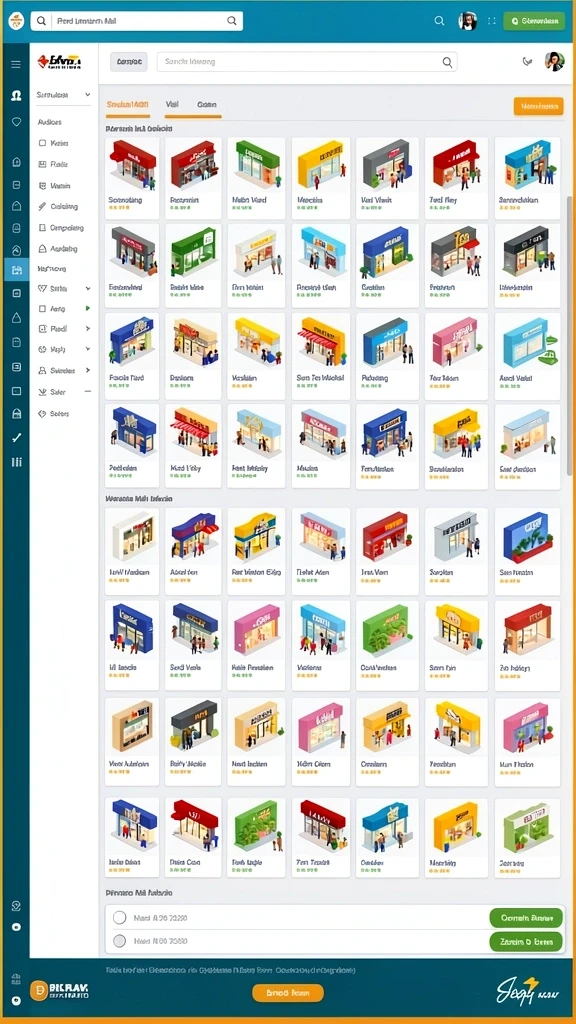The image size is (576, 1024).
Task: Select the heart icon in the dark sidebar
Action: (x=16, y=122)
